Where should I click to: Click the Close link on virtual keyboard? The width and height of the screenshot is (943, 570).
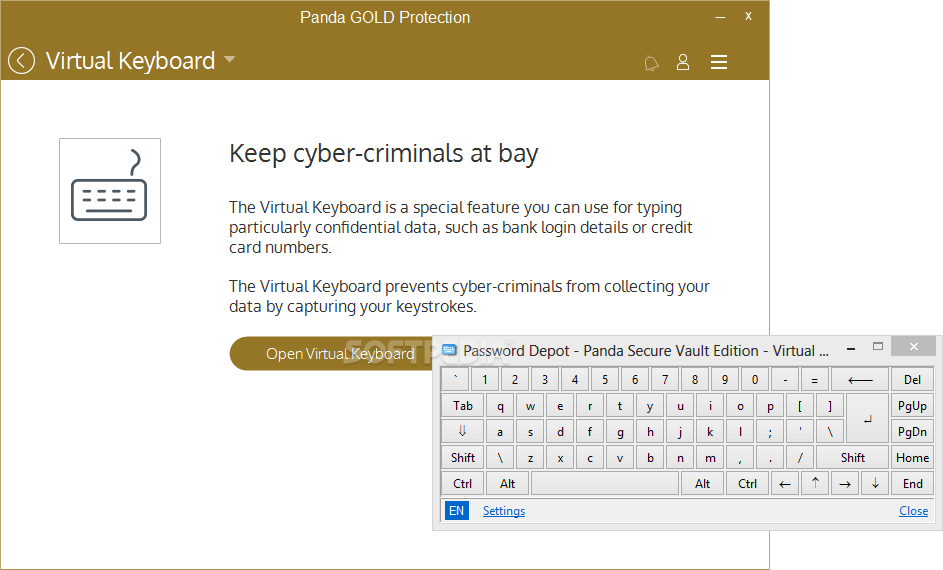(914, 510)
